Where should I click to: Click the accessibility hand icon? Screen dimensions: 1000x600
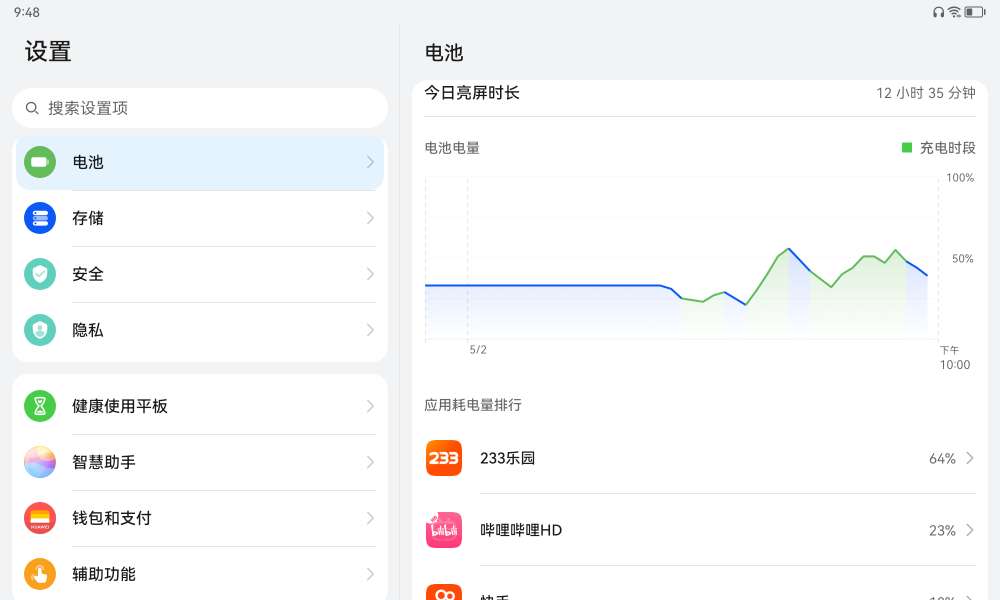(x=40, y=574)
